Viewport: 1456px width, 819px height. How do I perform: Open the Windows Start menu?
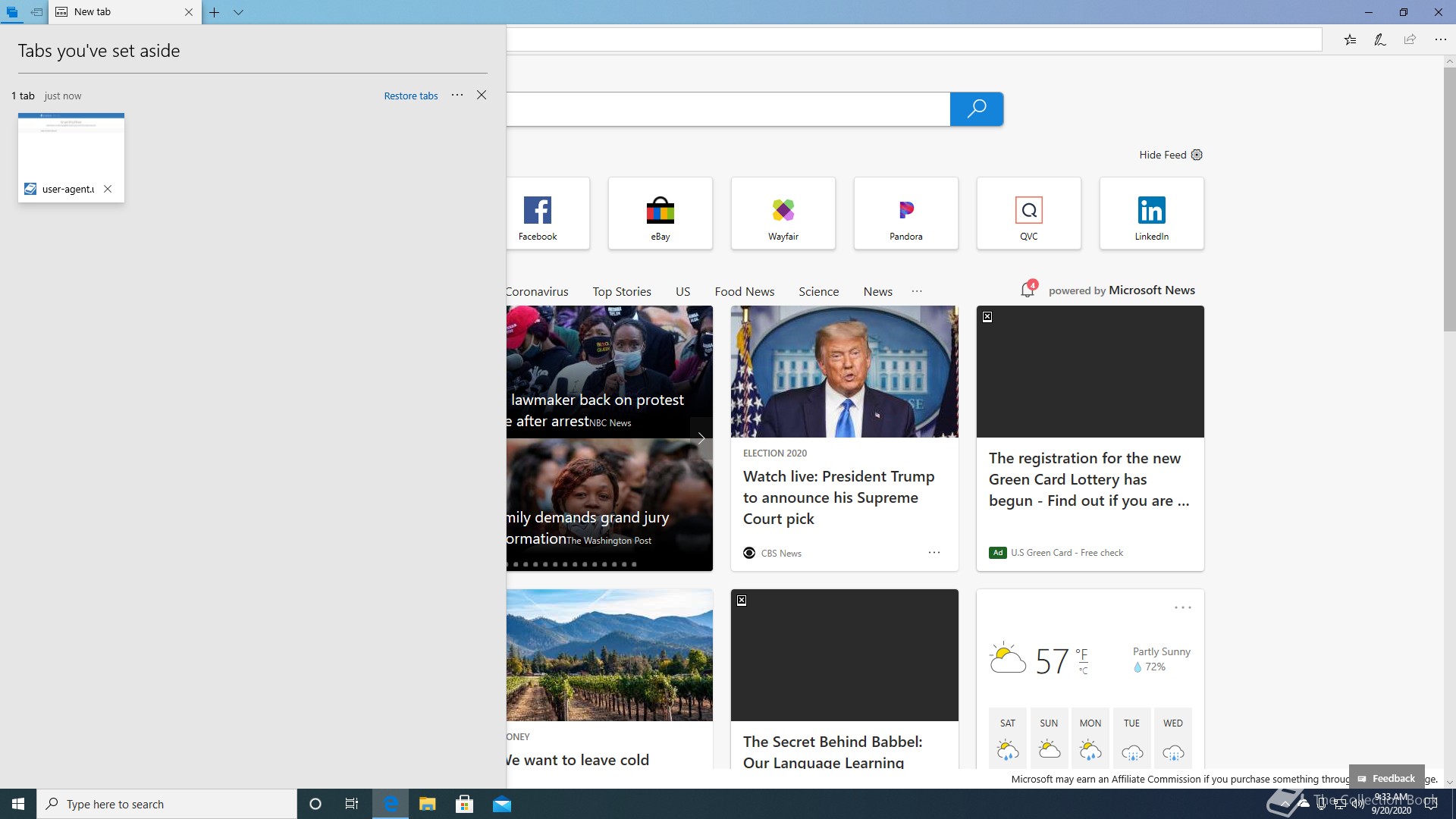18,804
